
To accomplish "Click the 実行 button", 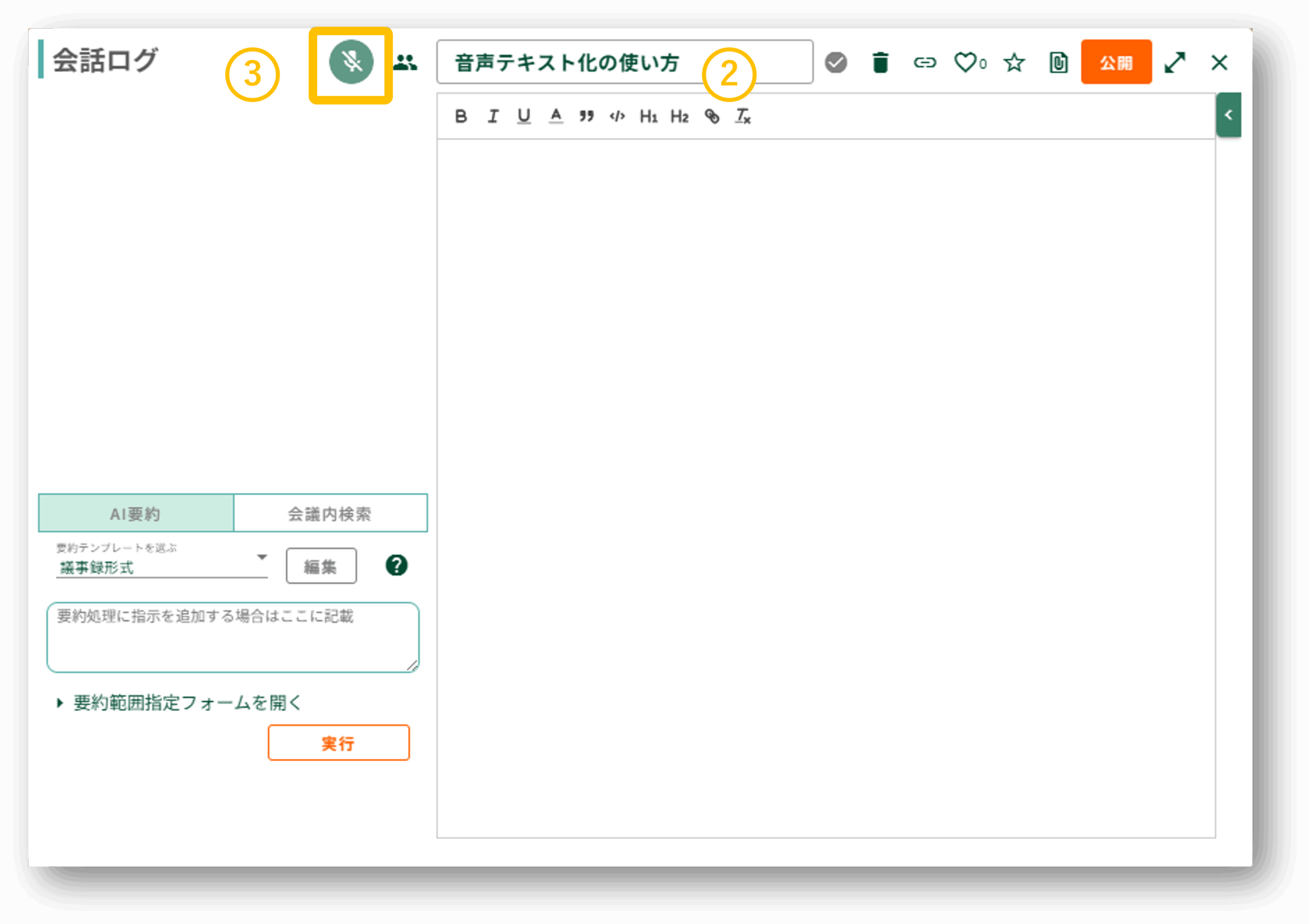I will 338,742.
